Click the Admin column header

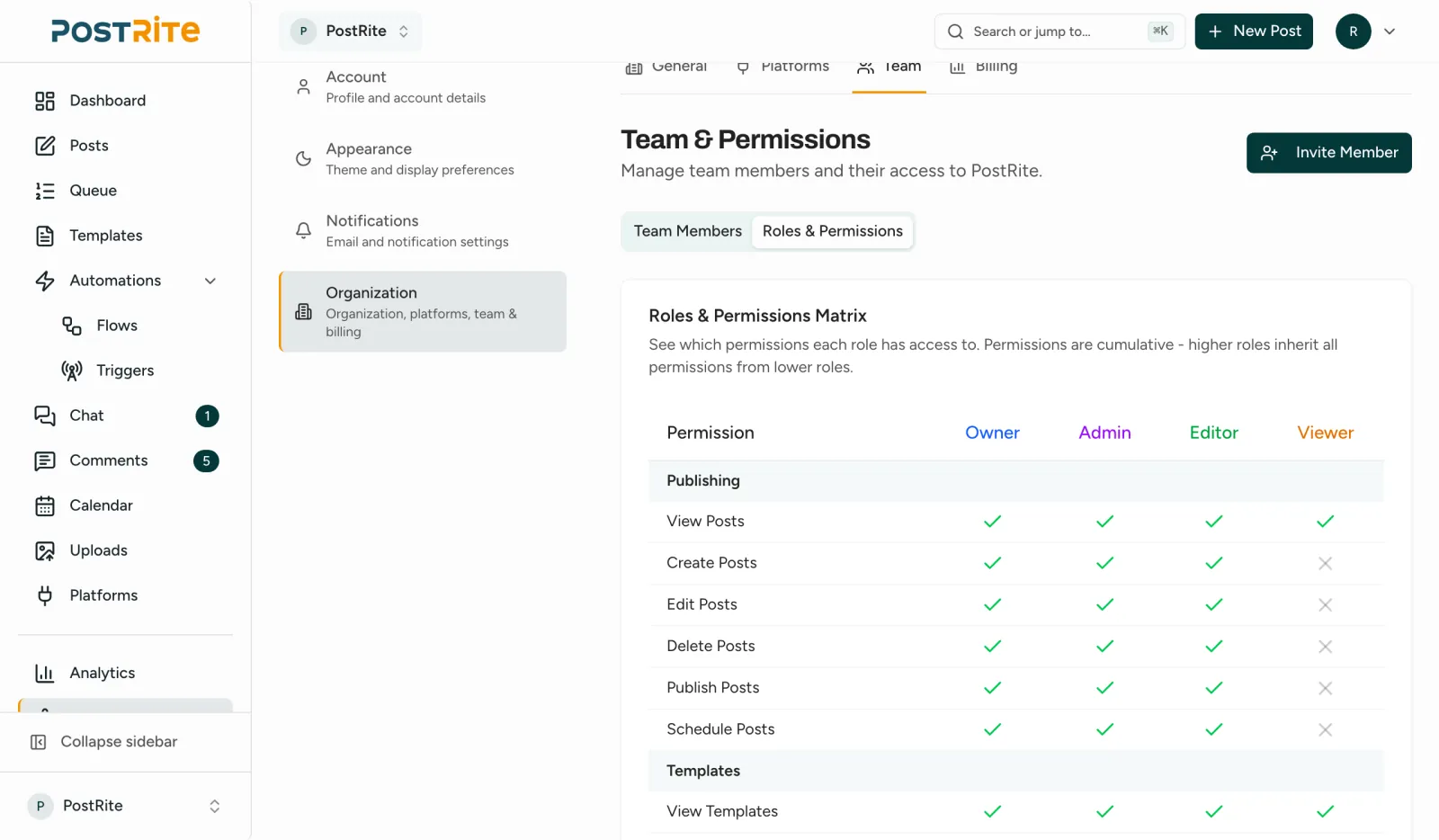(x=1104, y=433)
